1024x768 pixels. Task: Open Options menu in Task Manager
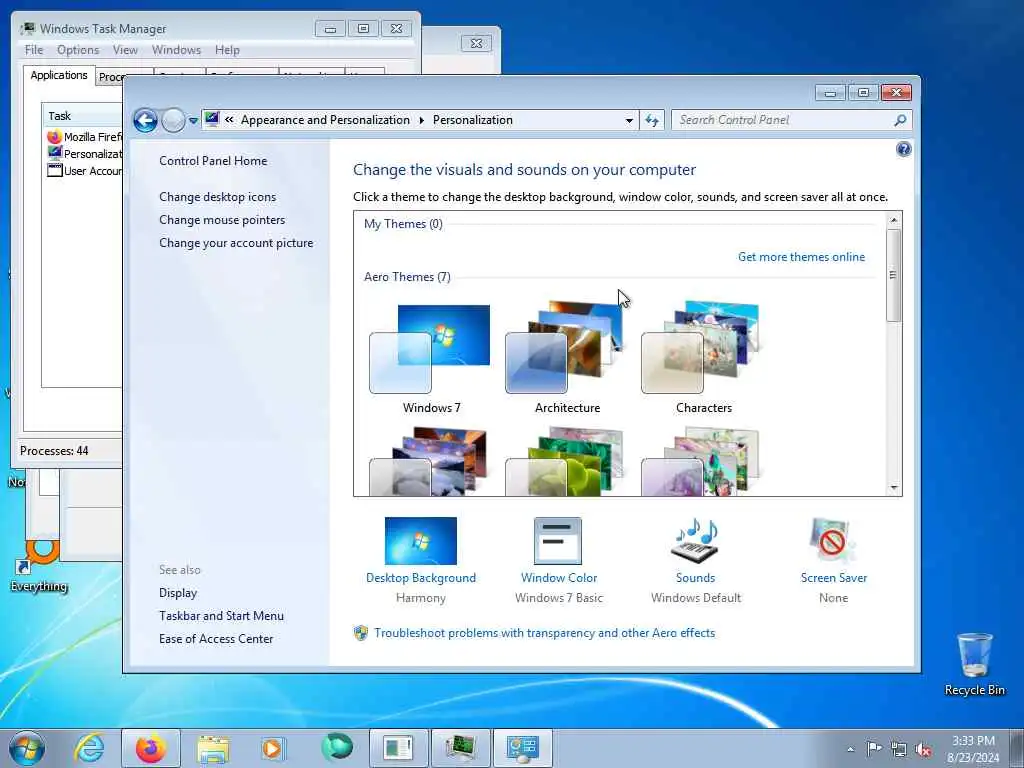pyautogui.click(x=78, y=50)
